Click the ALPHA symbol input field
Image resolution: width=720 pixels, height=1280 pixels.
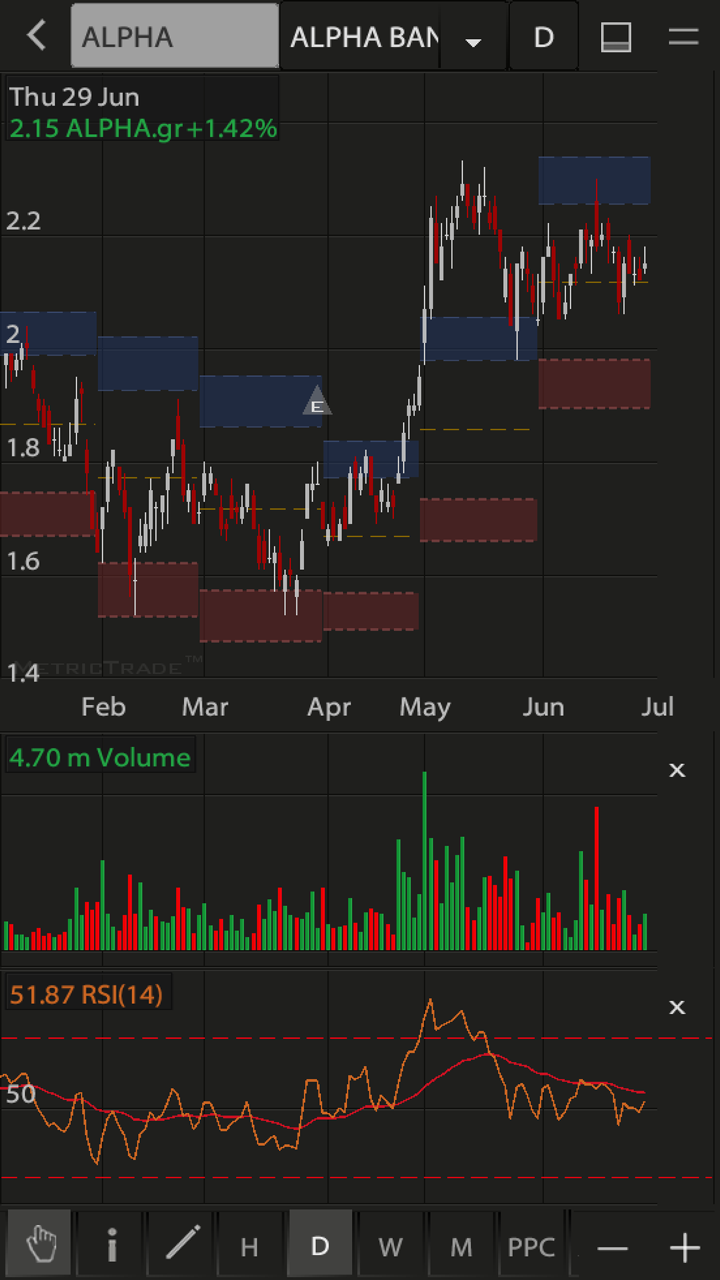[x=174, y=37]
